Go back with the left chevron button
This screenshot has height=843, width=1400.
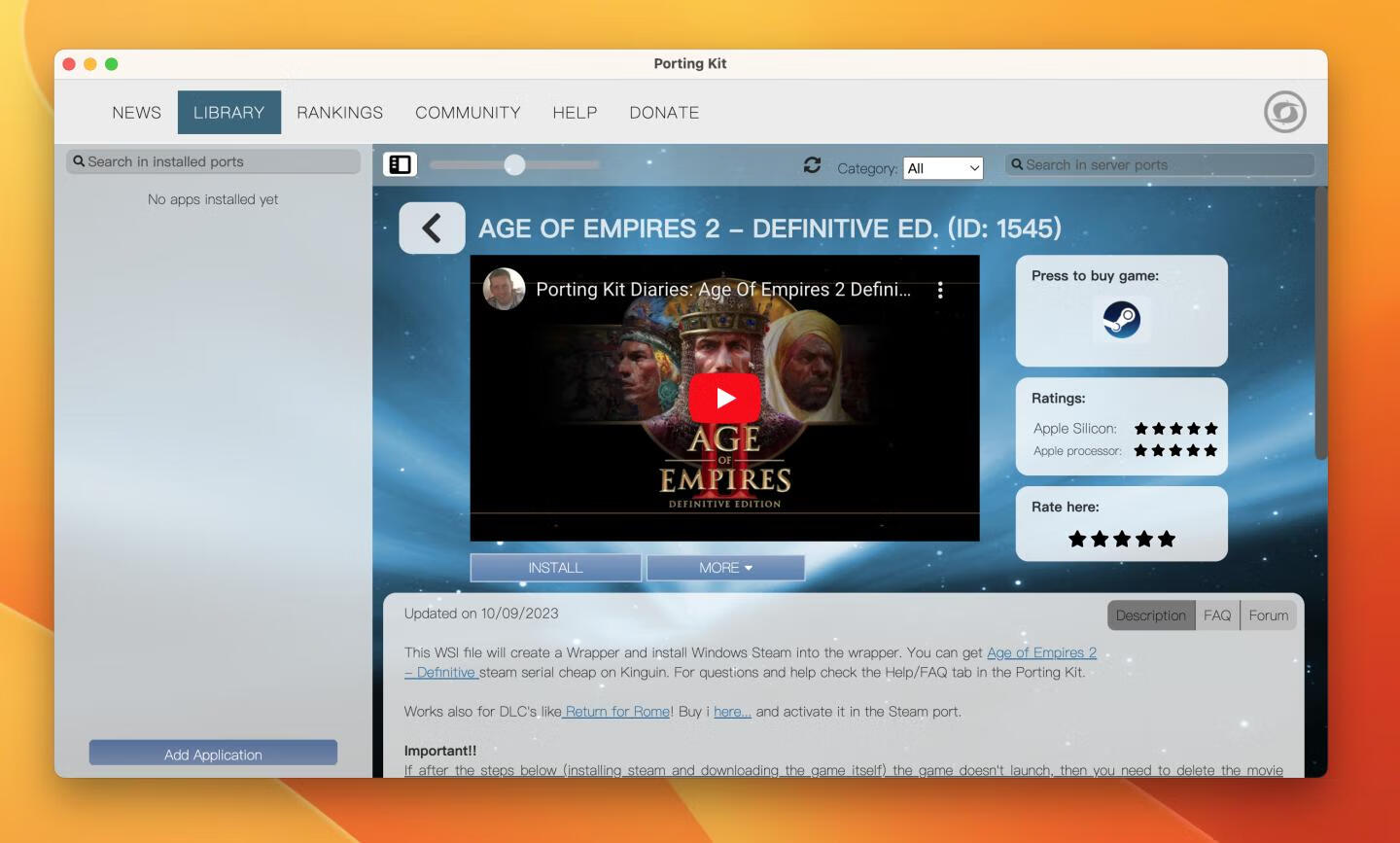(432, 228)
